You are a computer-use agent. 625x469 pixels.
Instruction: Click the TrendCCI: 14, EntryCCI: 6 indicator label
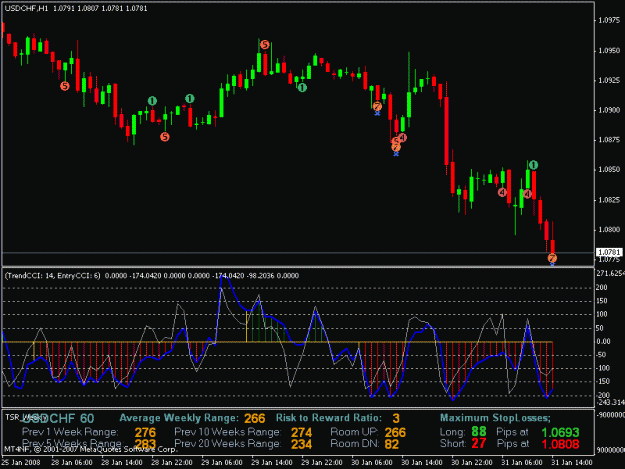(x=53, y=276)
